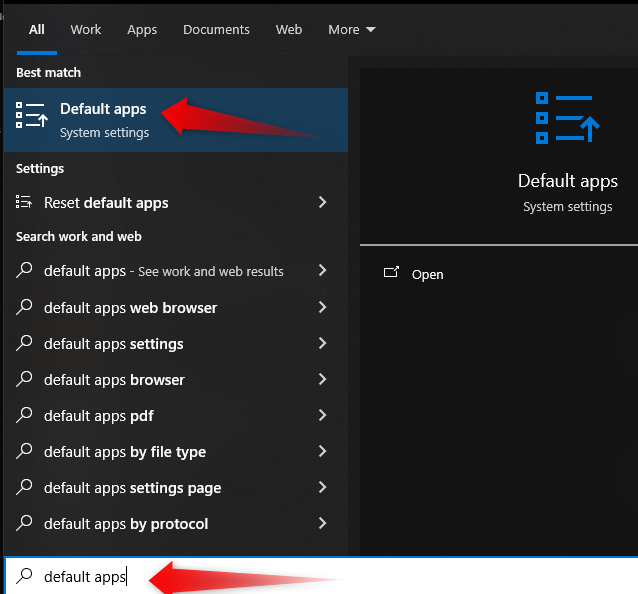Expand chevron for 'default apps by protocol'
This screenshot has width=638, height=594.
point(322,523)
